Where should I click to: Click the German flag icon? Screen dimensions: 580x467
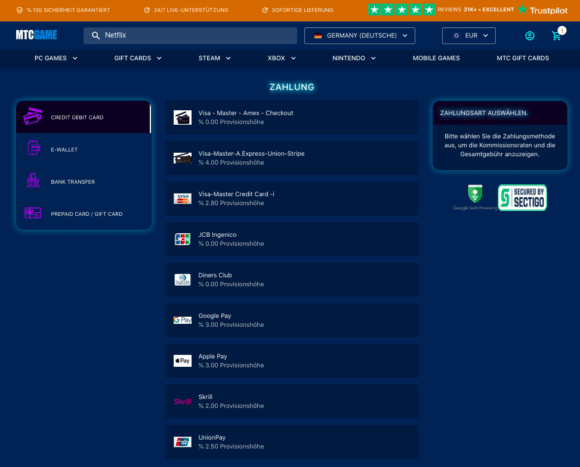pyautogui.click(x=318, y=35)
